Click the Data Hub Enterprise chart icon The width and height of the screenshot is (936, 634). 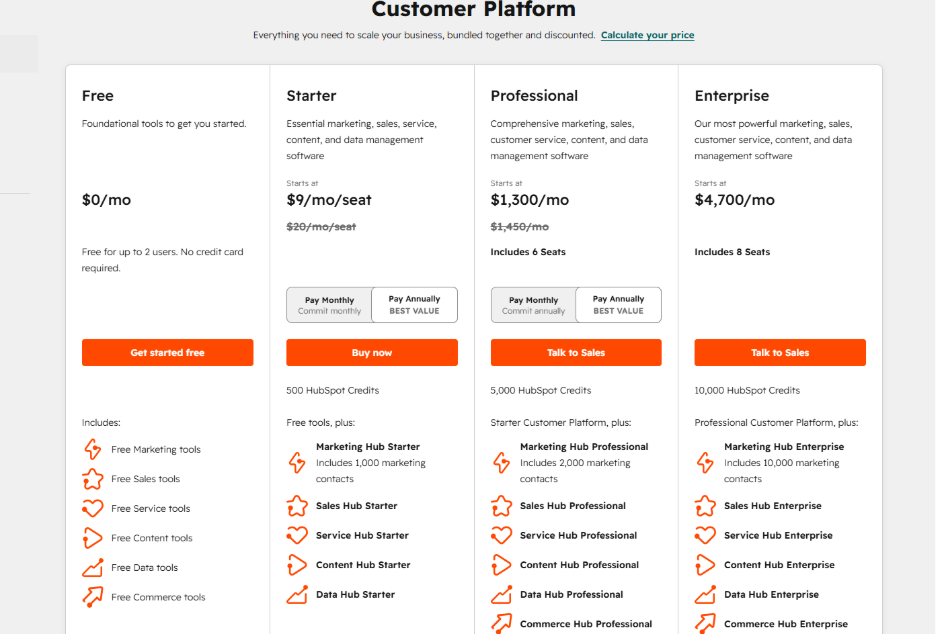pyautogui.click(x=706, y=595)
